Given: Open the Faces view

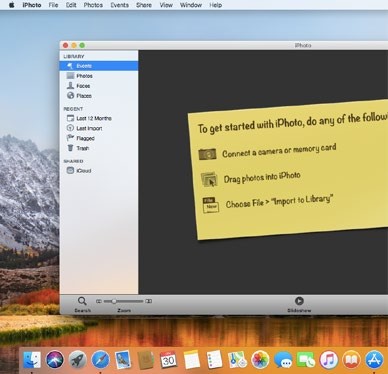Looking at the screenshot, I should coord(78,86).
